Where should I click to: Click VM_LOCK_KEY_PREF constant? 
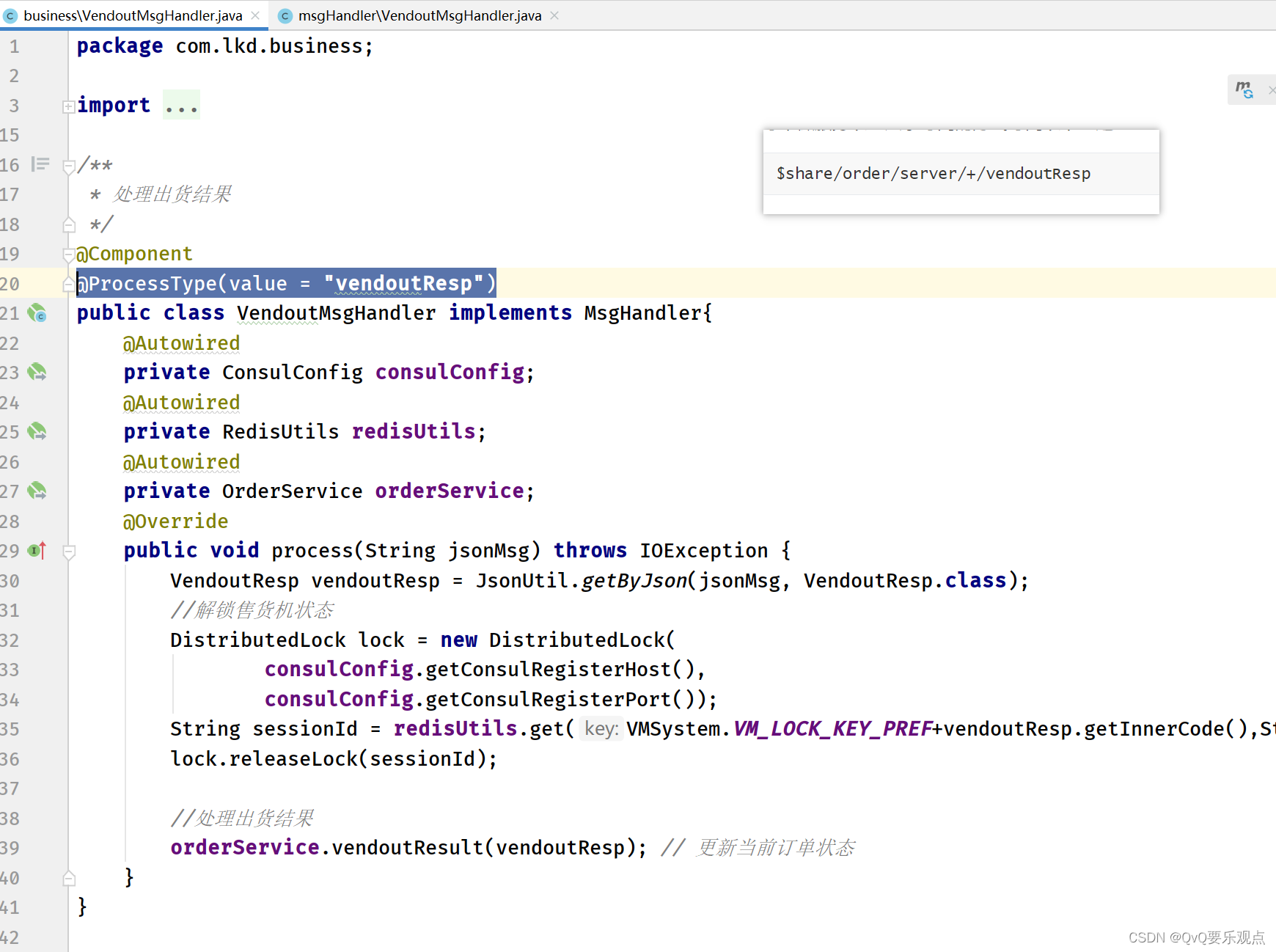[832, 729]
